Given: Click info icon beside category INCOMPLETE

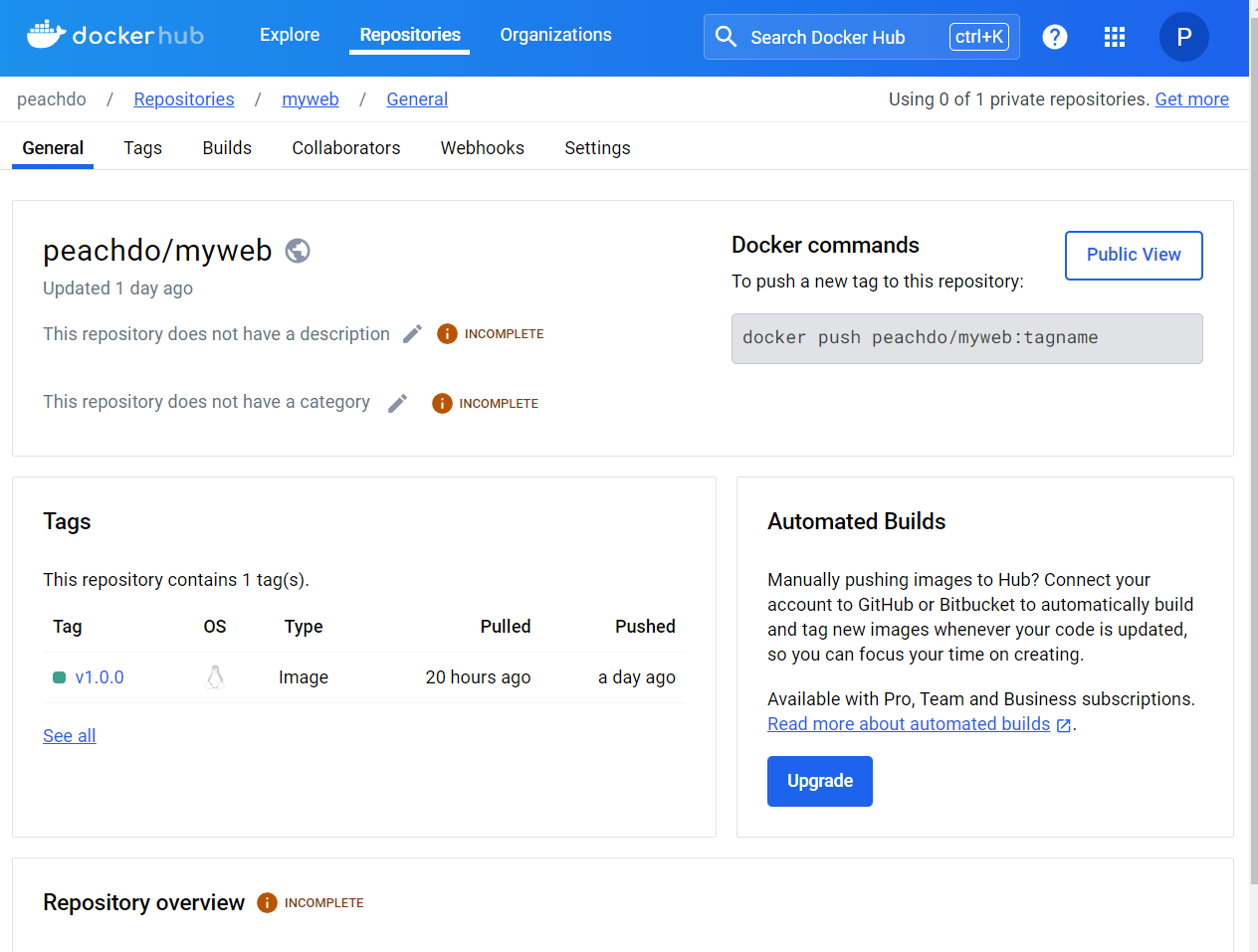Looking at the screenshot, I should click(442, 403).
